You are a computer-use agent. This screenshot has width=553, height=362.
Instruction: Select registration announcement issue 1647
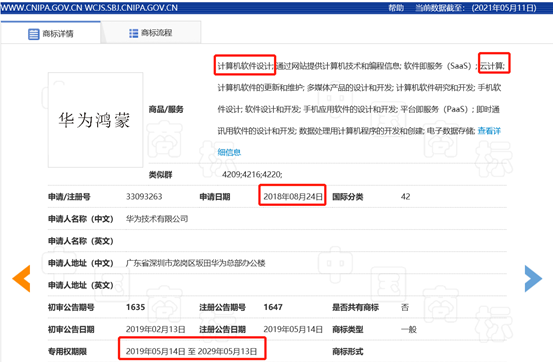click(273, 307)
